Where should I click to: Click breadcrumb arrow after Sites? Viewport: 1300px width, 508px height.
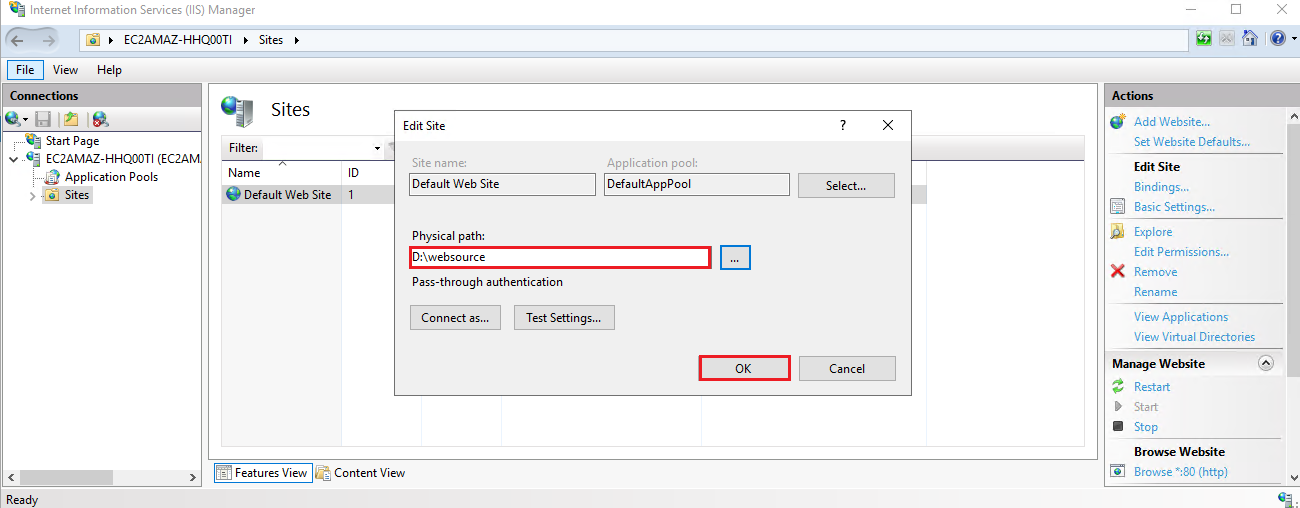pos(297,40)
